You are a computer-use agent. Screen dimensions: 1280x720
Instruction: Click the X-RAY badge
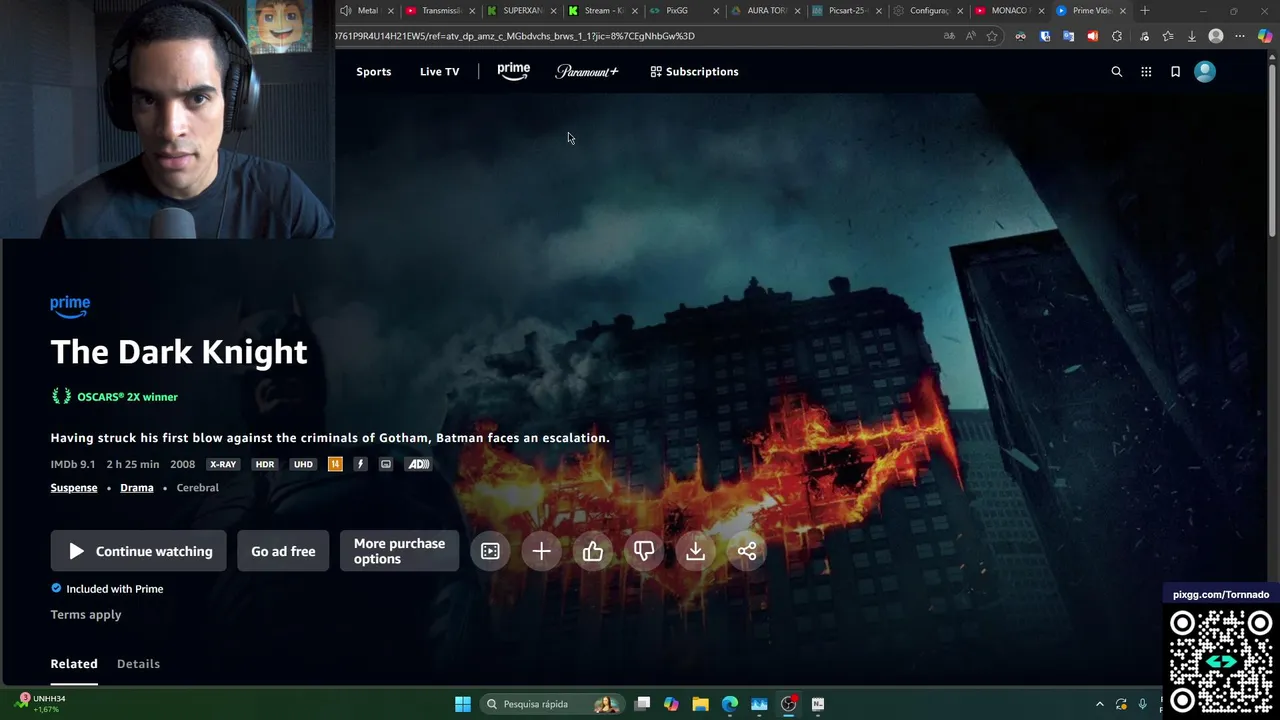(x=223, y=464)
